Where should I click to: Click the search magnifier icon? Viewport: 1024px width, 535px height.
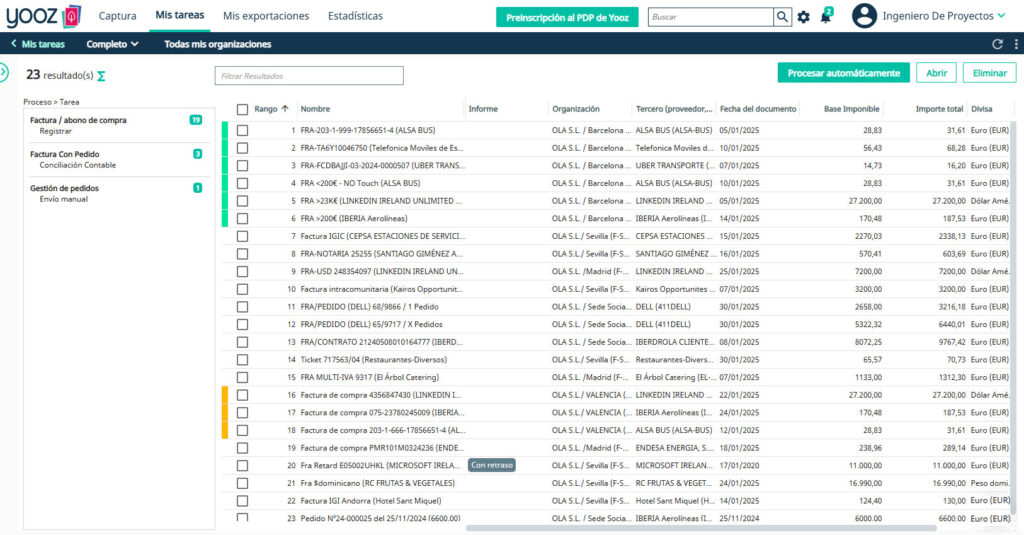[782, 17]
